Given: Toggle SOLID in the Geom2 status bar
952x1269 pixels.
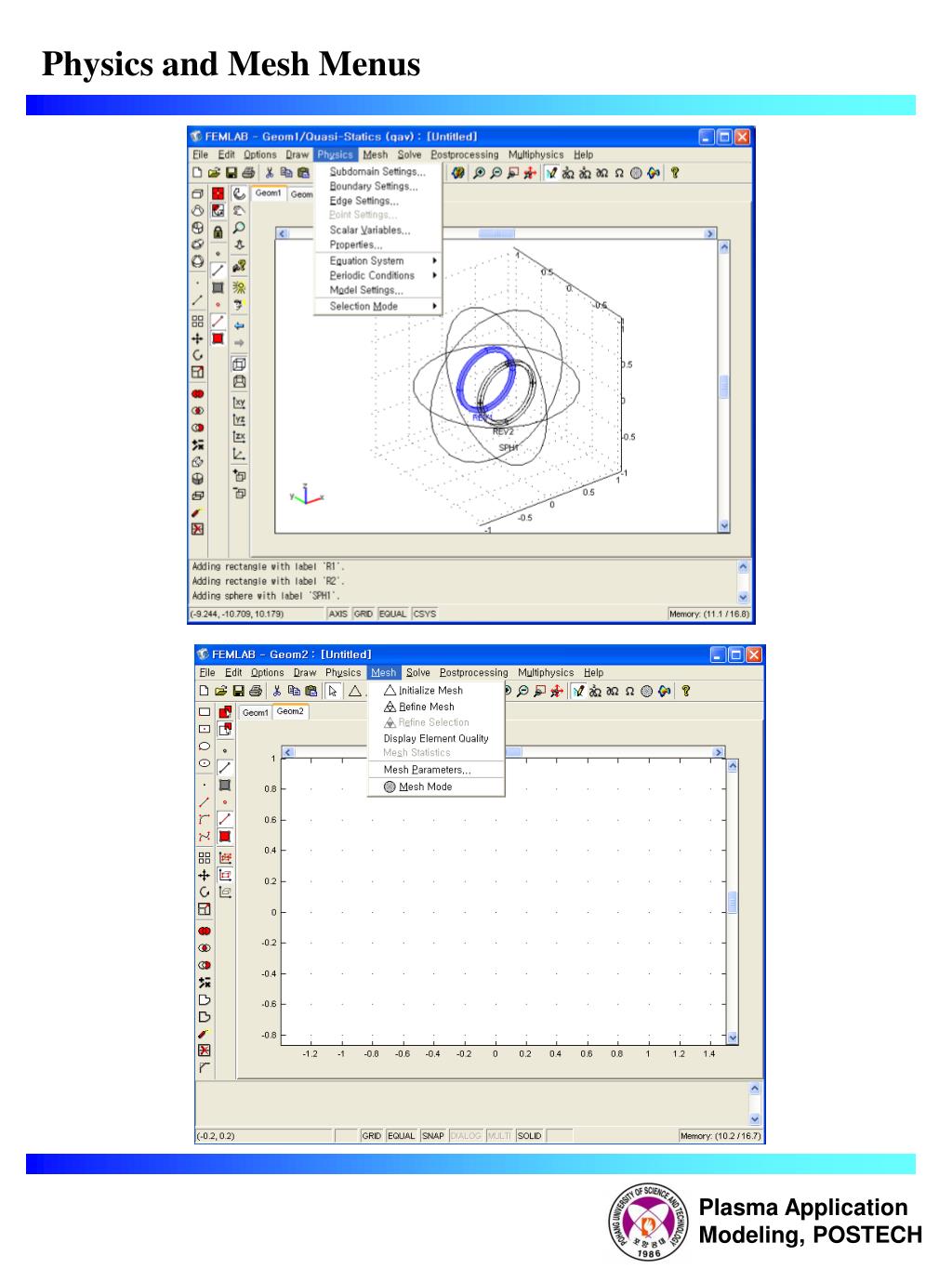Looking at the screenshot, I should (x=530, y=1136).
